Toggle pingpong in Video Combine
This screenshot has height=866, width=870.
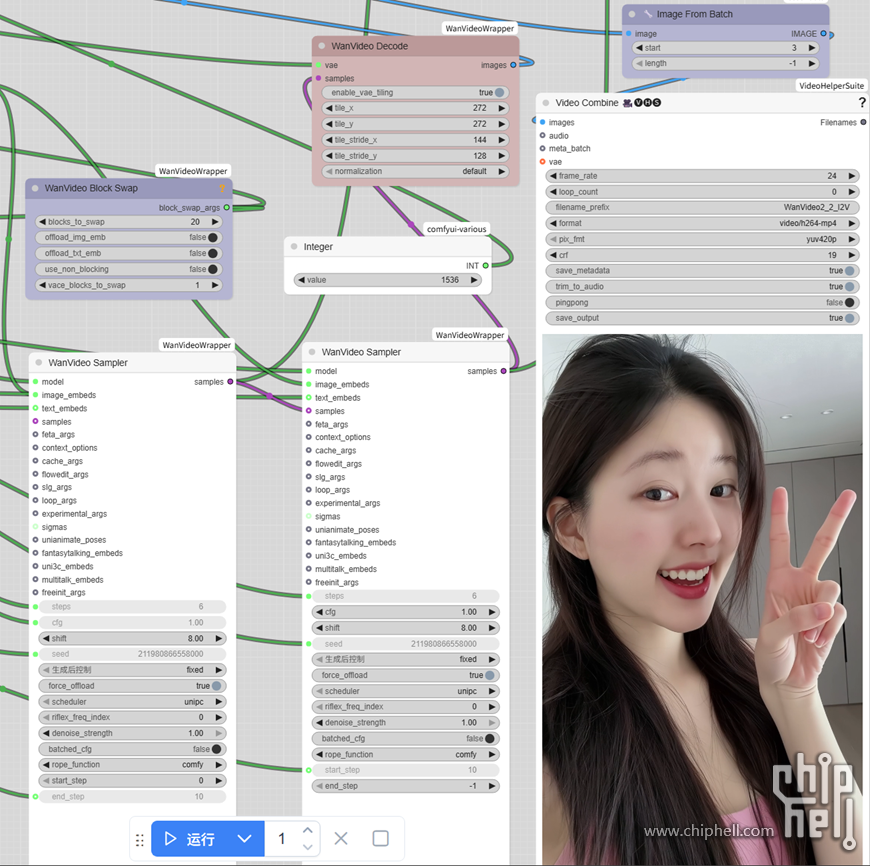(702, 302)
